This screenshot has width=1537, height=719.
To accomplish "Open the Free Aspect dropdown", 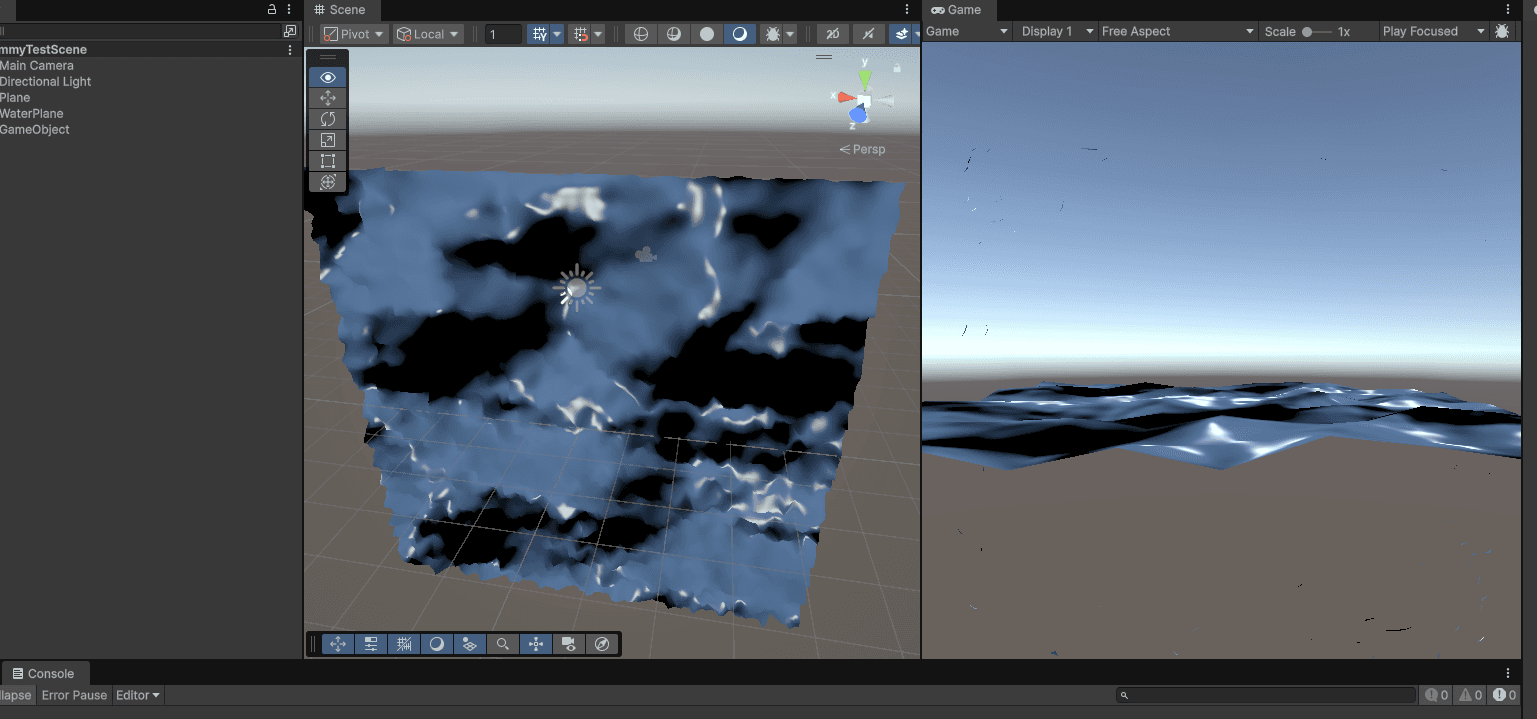I will [1177, 31].
